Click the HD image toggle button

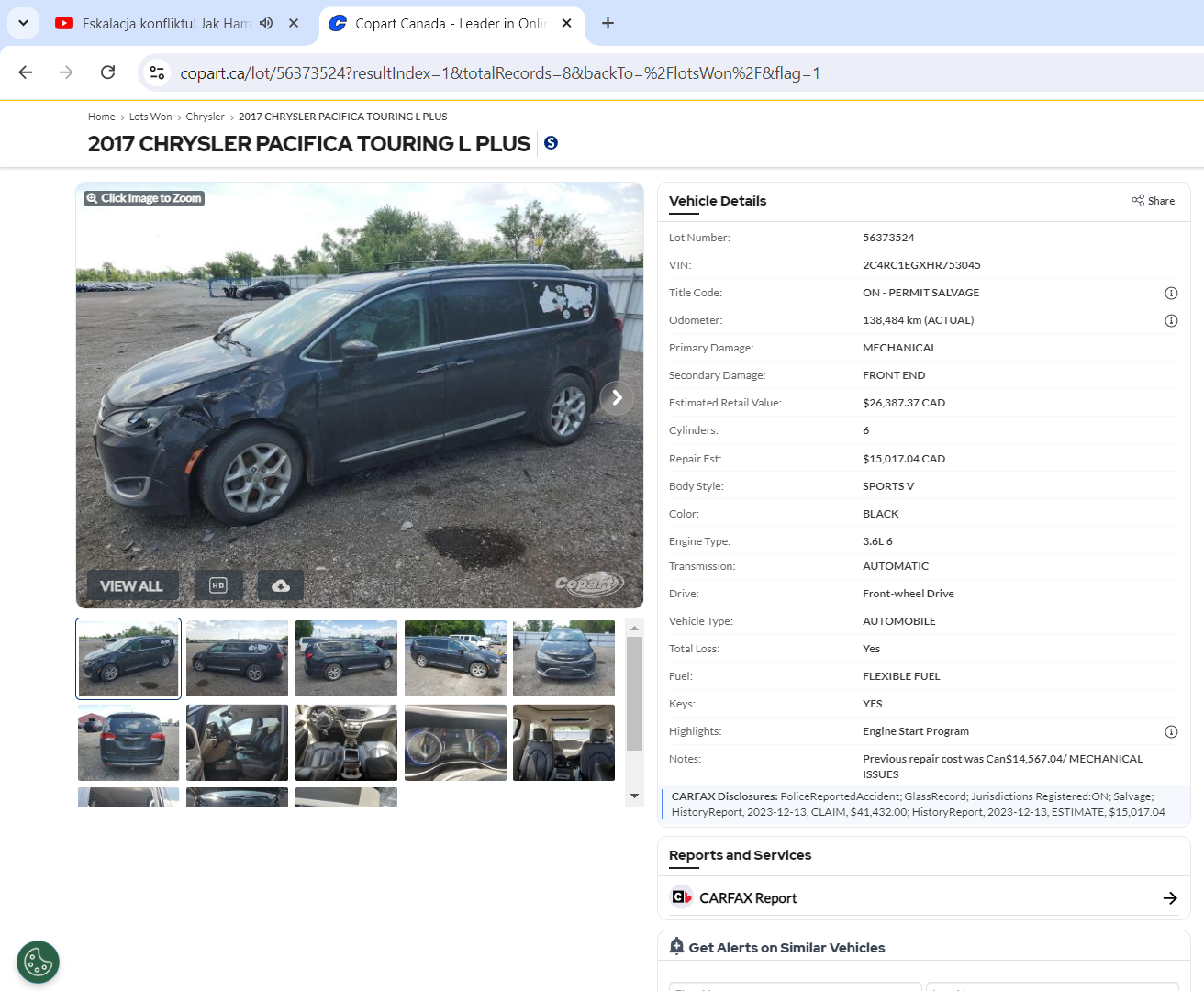(218, 585)
